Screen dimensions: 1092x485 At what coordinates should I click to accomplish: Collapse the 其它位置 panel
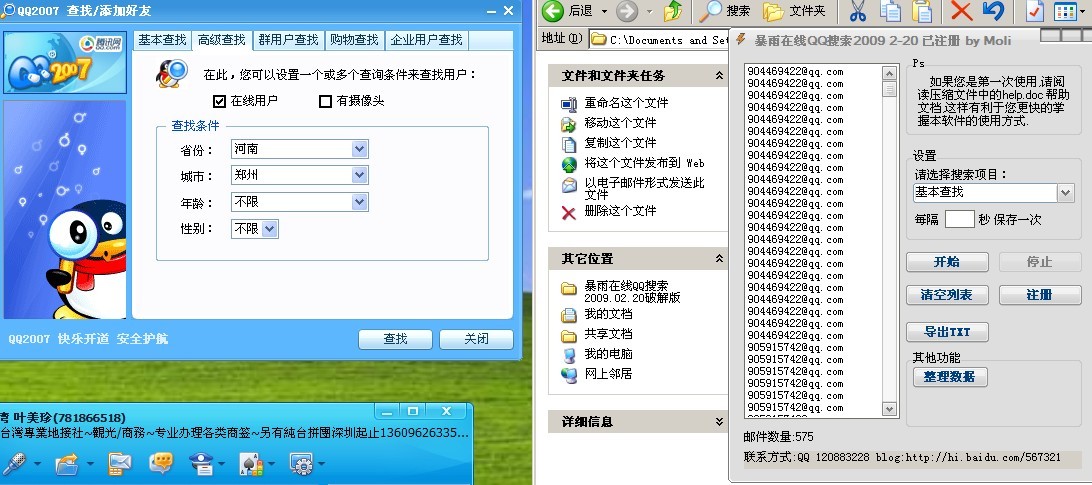[719, 259]
